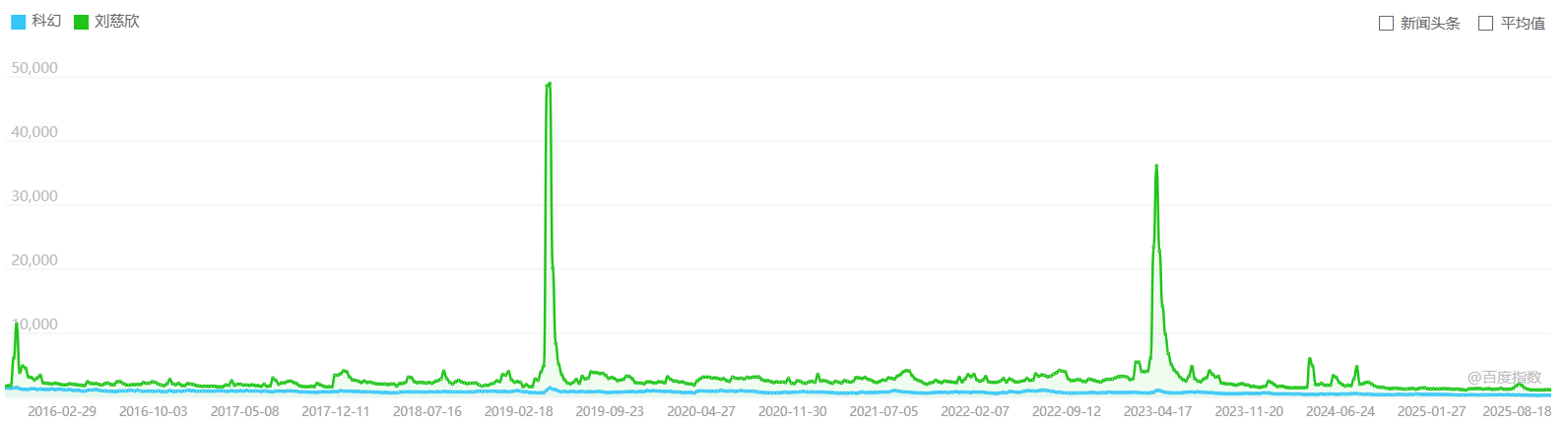Enable the 新闻头条 checkbox

1386,23
